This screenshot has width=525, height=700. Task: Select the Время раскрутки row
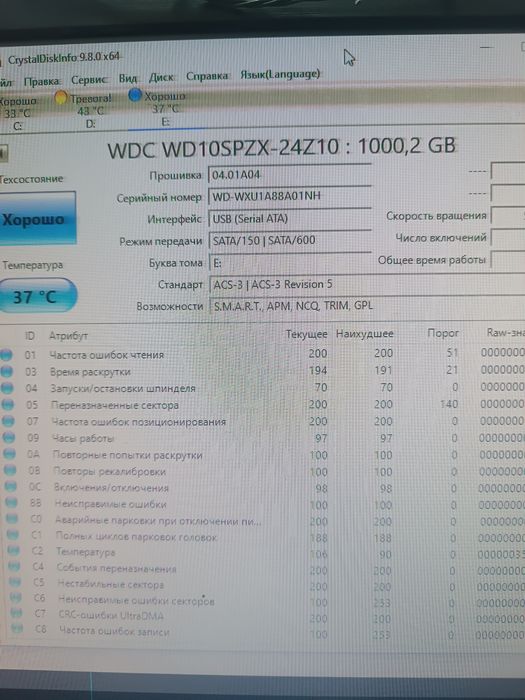262,371
